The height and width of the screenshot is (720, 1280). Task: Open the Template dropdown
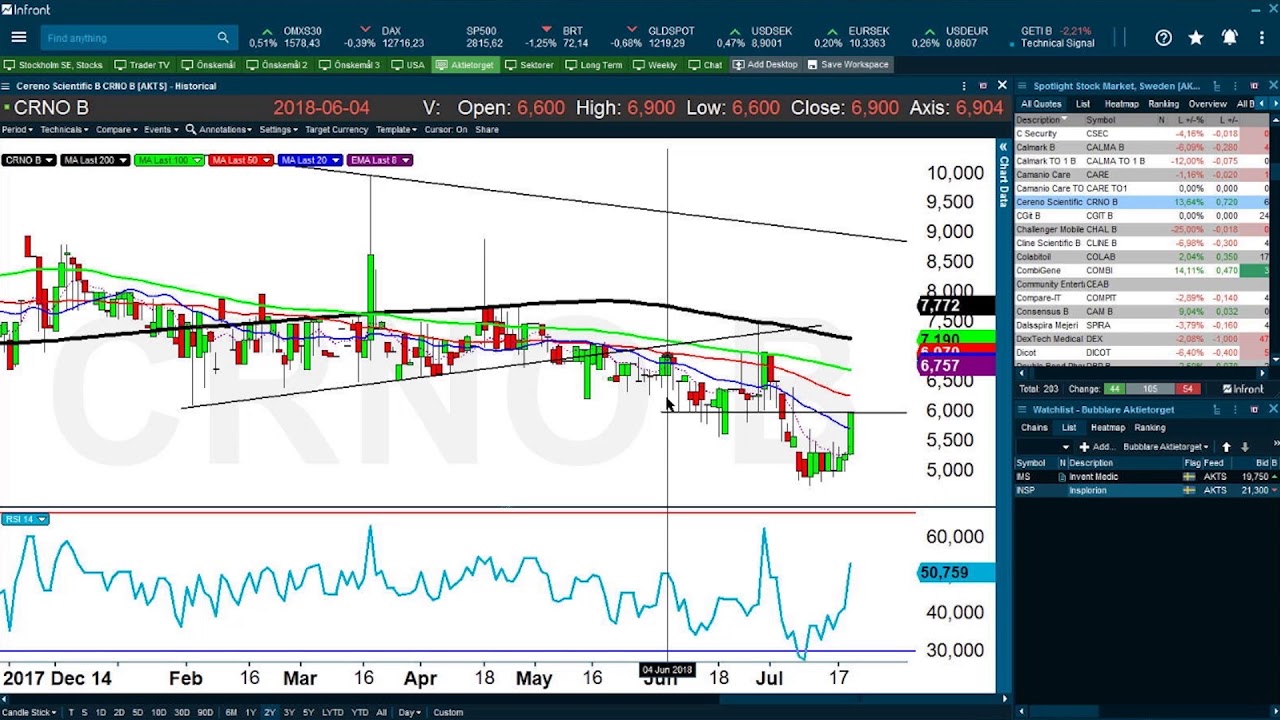[x=397, y=129]
